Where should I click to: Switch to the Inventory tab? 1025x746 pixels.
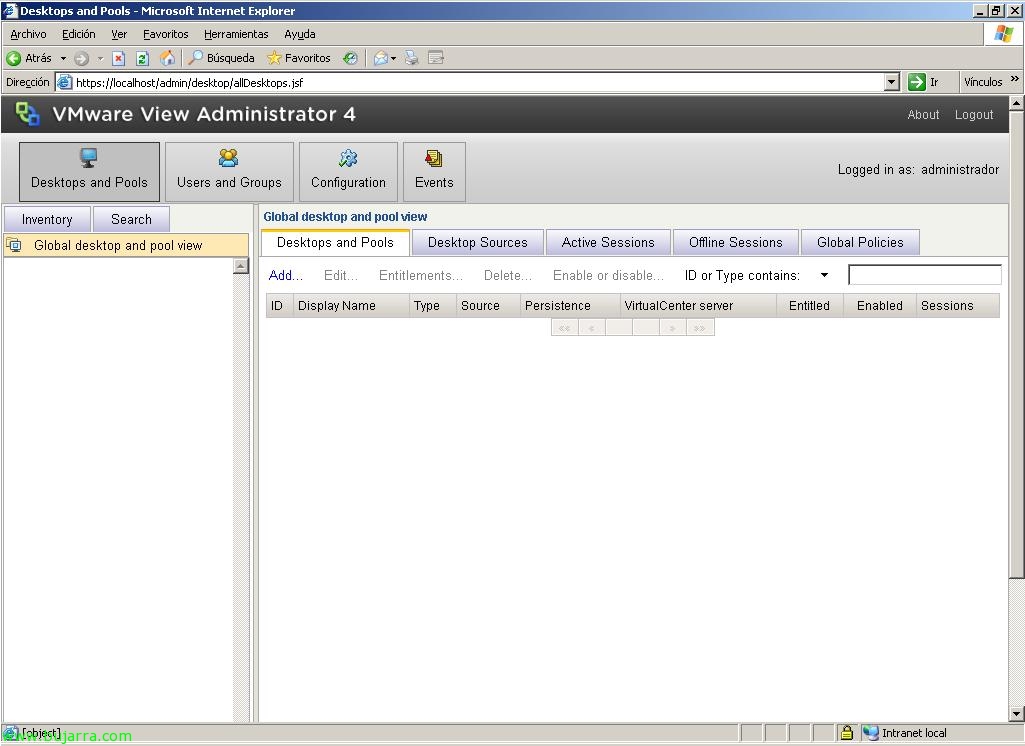[47, 219]
